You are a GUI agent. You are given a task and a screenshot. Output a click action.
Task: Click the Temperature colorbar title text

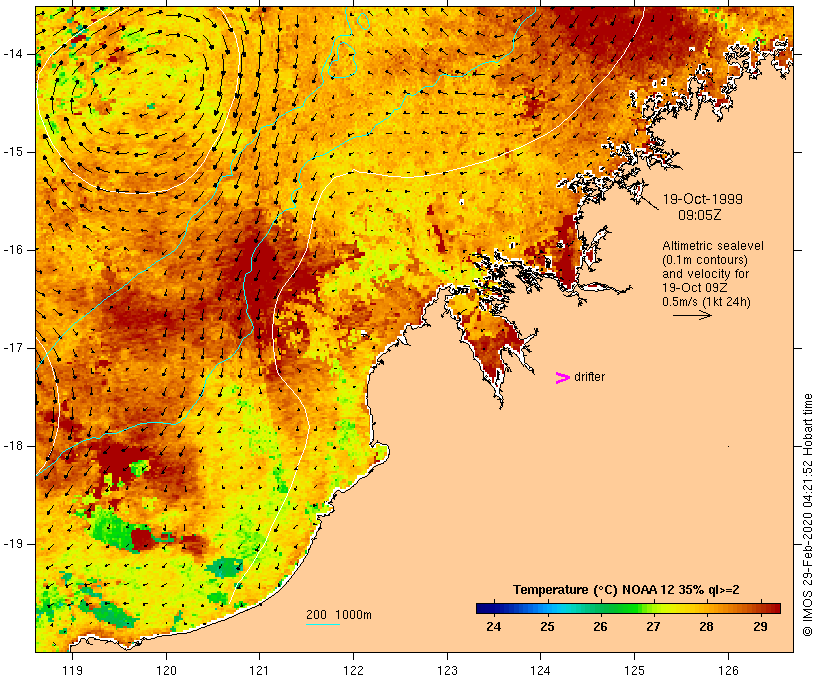626,590
